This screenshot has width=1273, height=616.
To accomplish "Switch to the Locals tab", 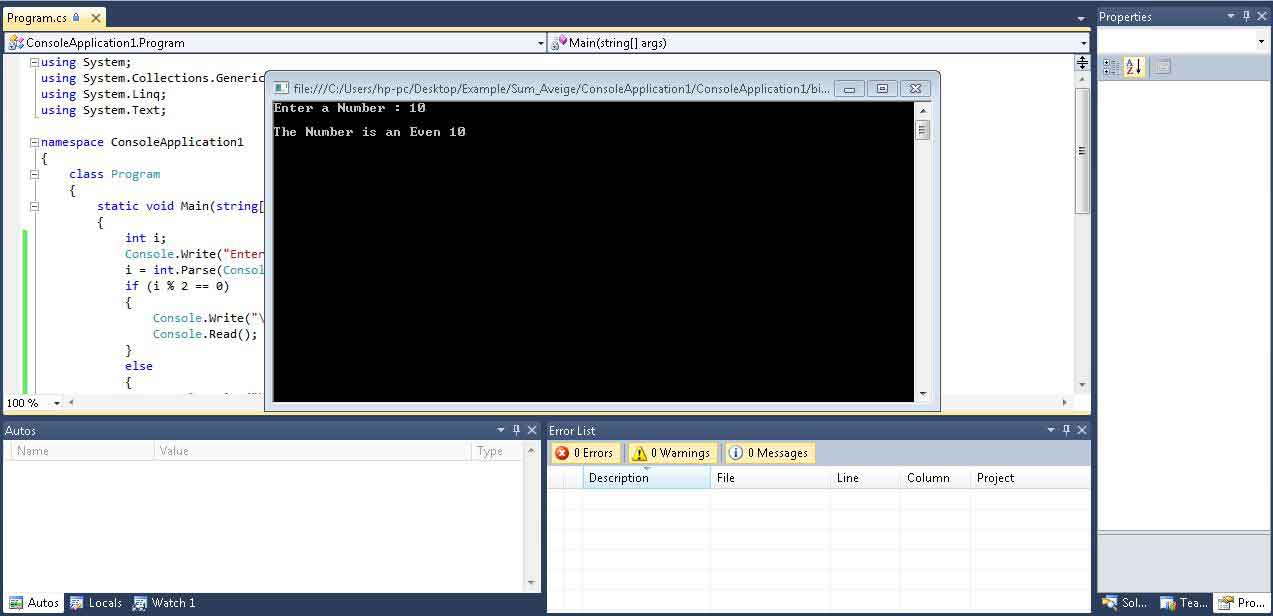I will [x=96, y=603].
